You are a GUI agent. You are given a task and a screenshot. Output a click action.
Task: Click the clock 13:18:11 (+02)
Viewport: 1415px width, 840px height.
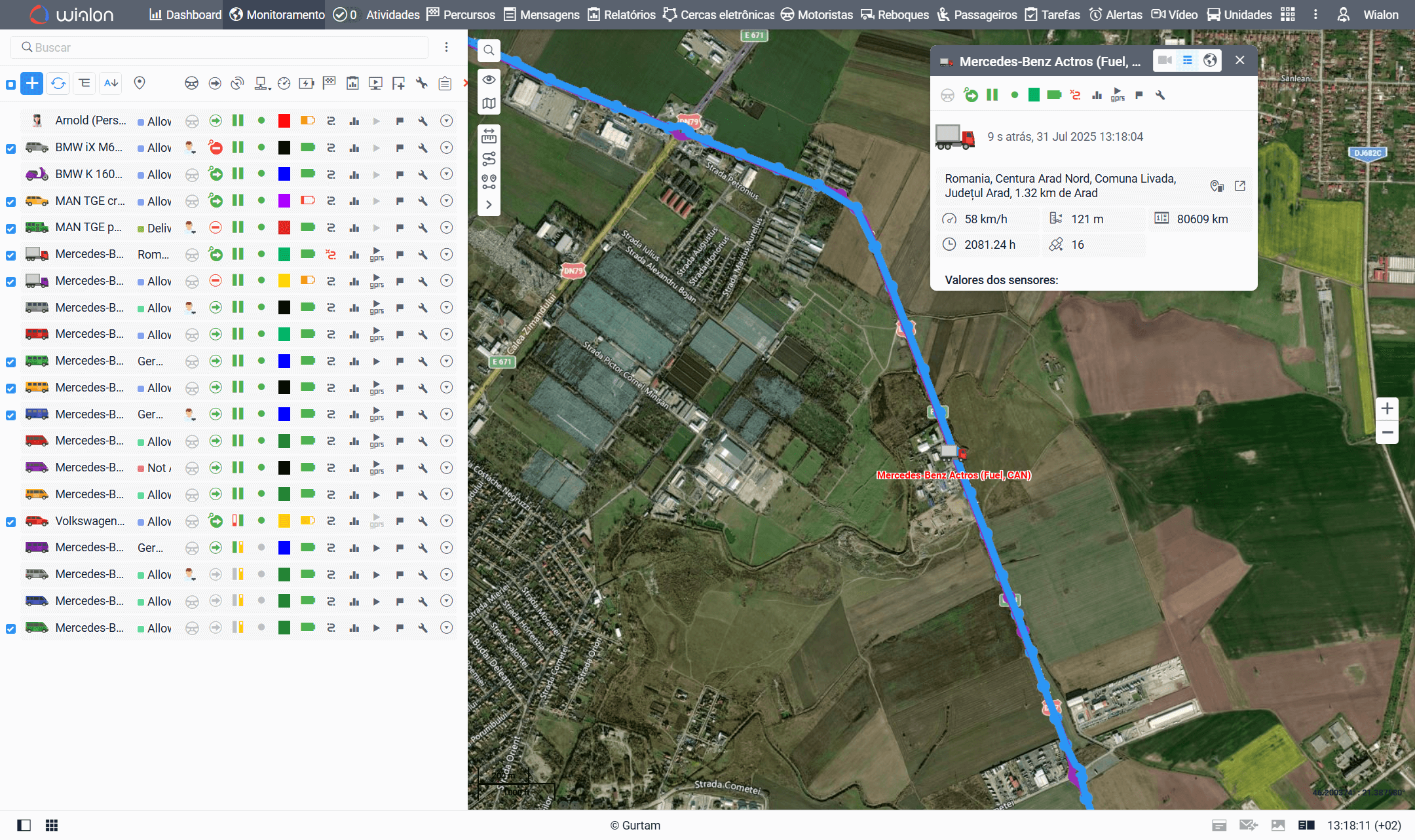click(x=1364, y=826)
